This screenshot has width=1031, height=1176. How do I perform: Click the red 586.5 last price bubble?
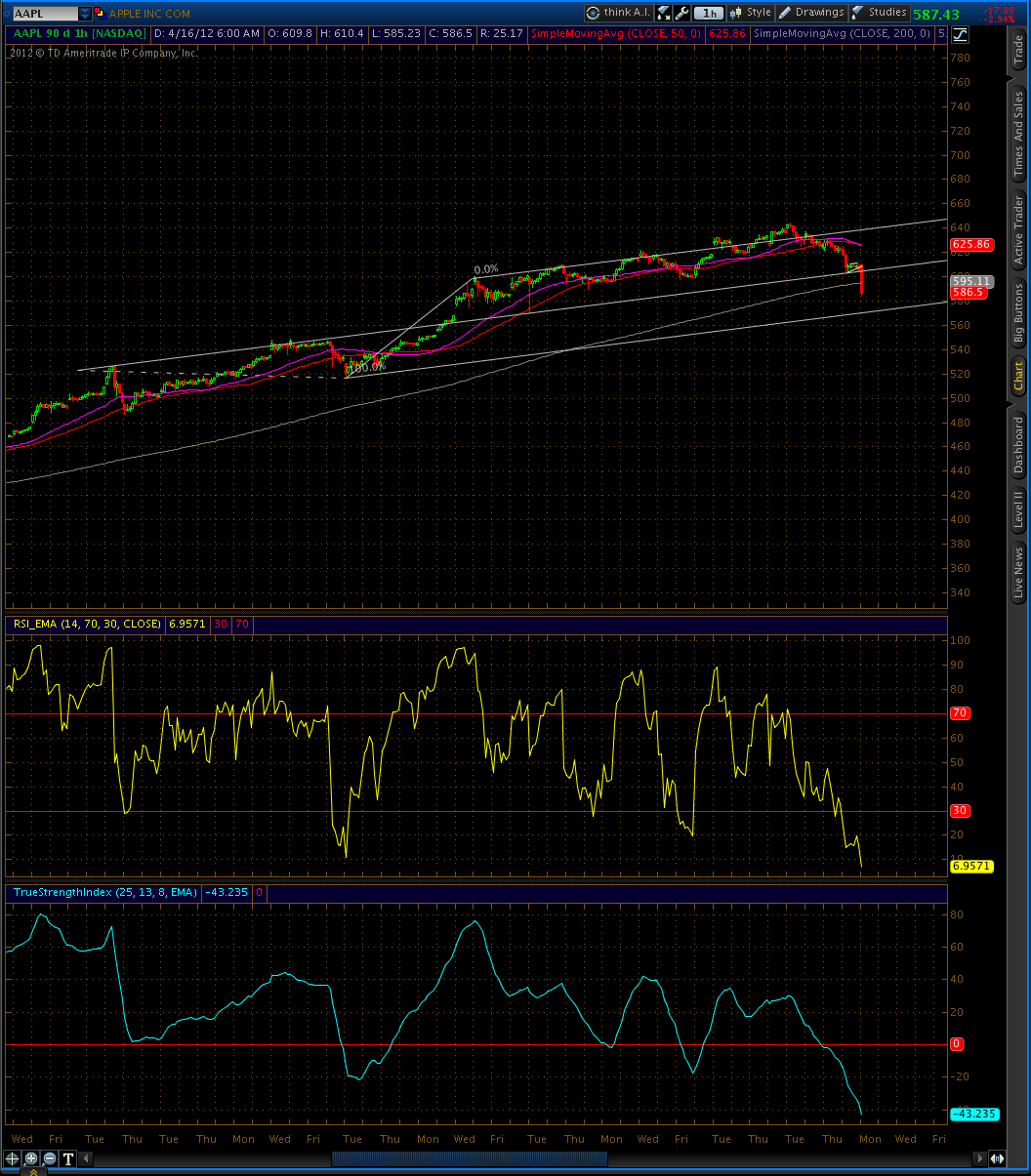(x=969, y=292)
